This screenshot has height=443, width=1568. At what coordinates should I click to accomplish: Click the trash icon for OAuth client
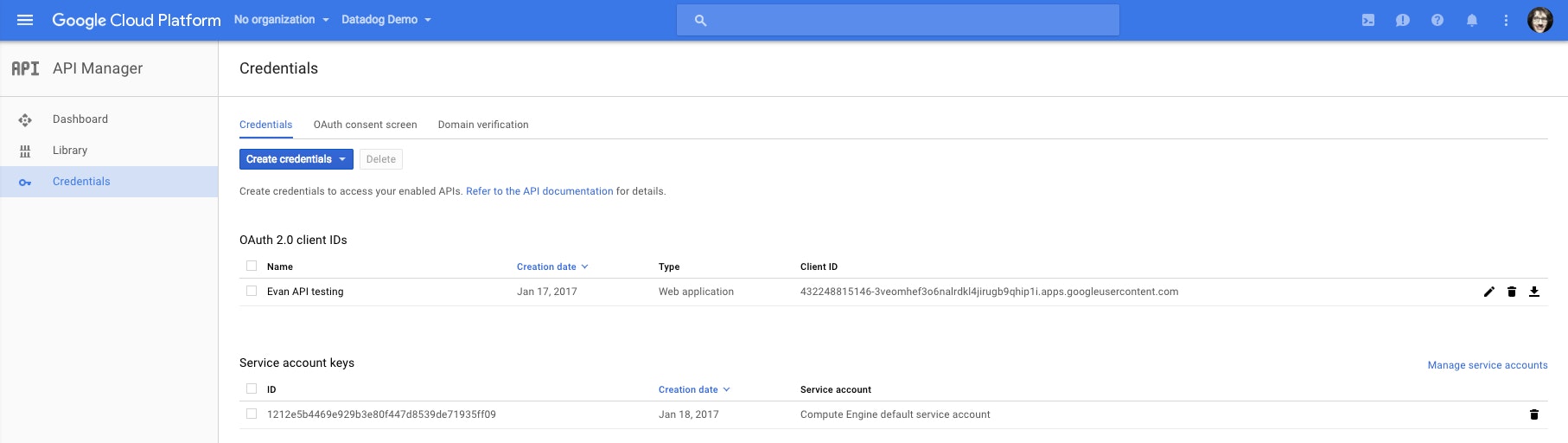pyautogui.click(x=1512, y=292)
